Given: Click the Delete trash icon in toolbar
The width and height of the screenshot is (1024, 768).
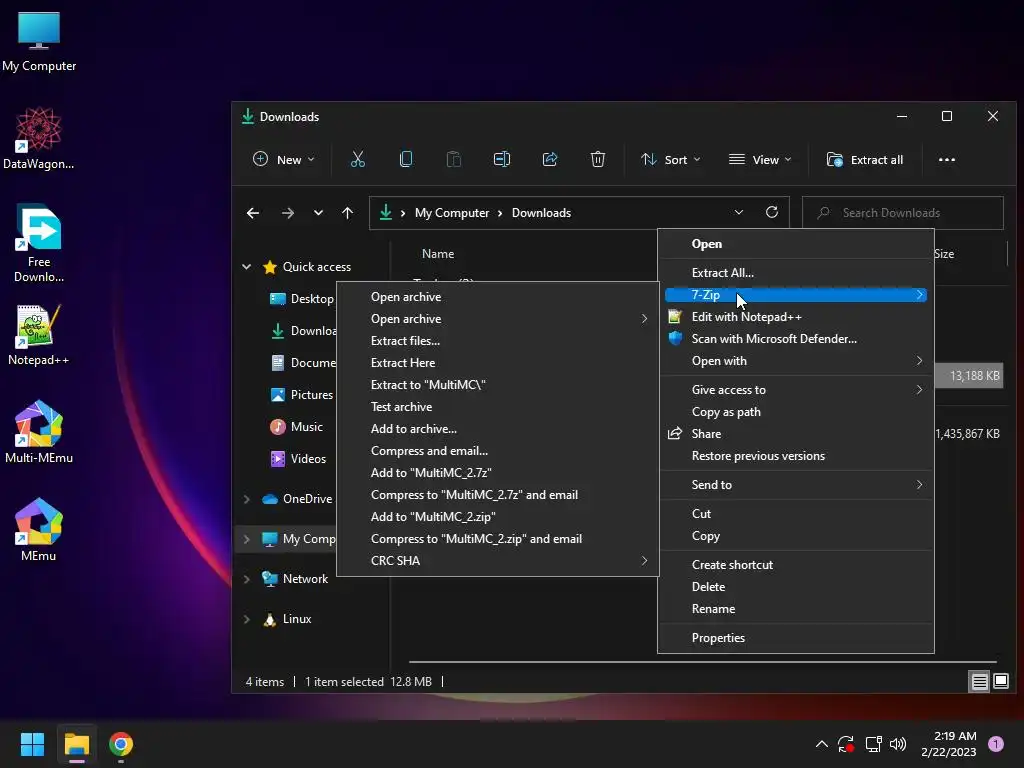Looking at the screenshot, I should (598, 159).
